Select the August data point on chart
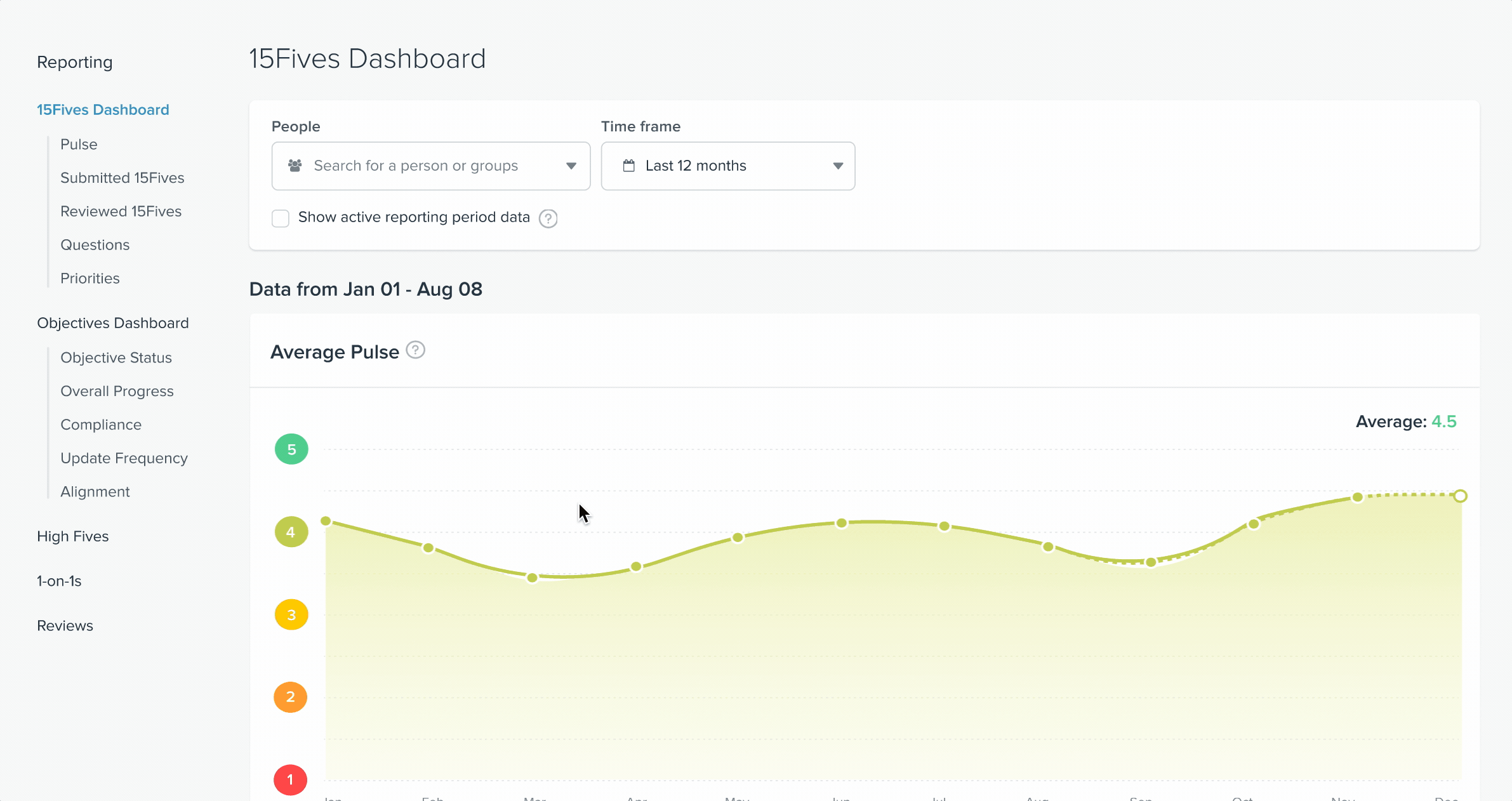The width and height of the screenshot is (1512, 801). (1049, 546)
